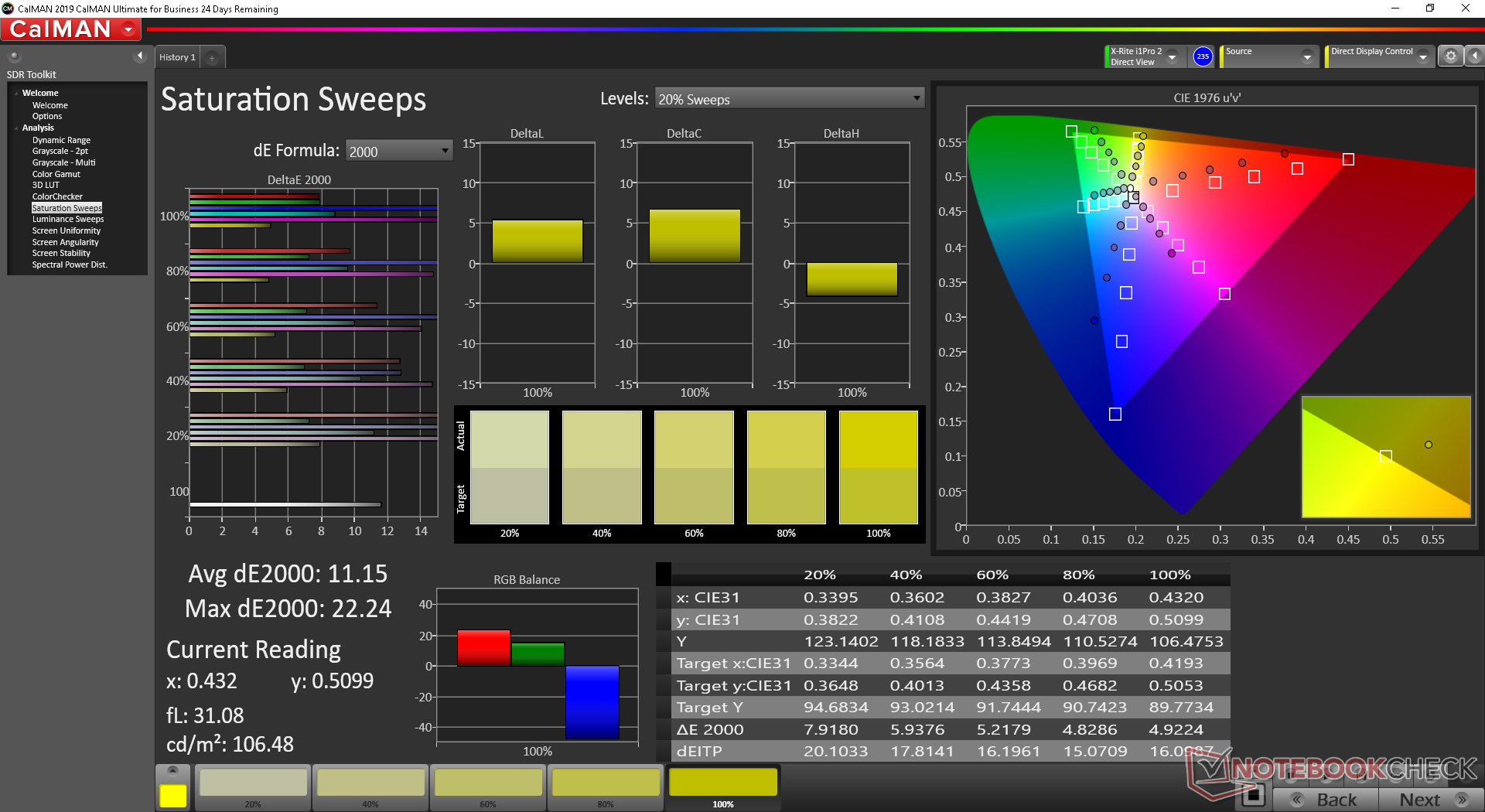Click the 80% actual/target comparison swatch
This screenshot has width=1485, height=812.
pos(787,467)
